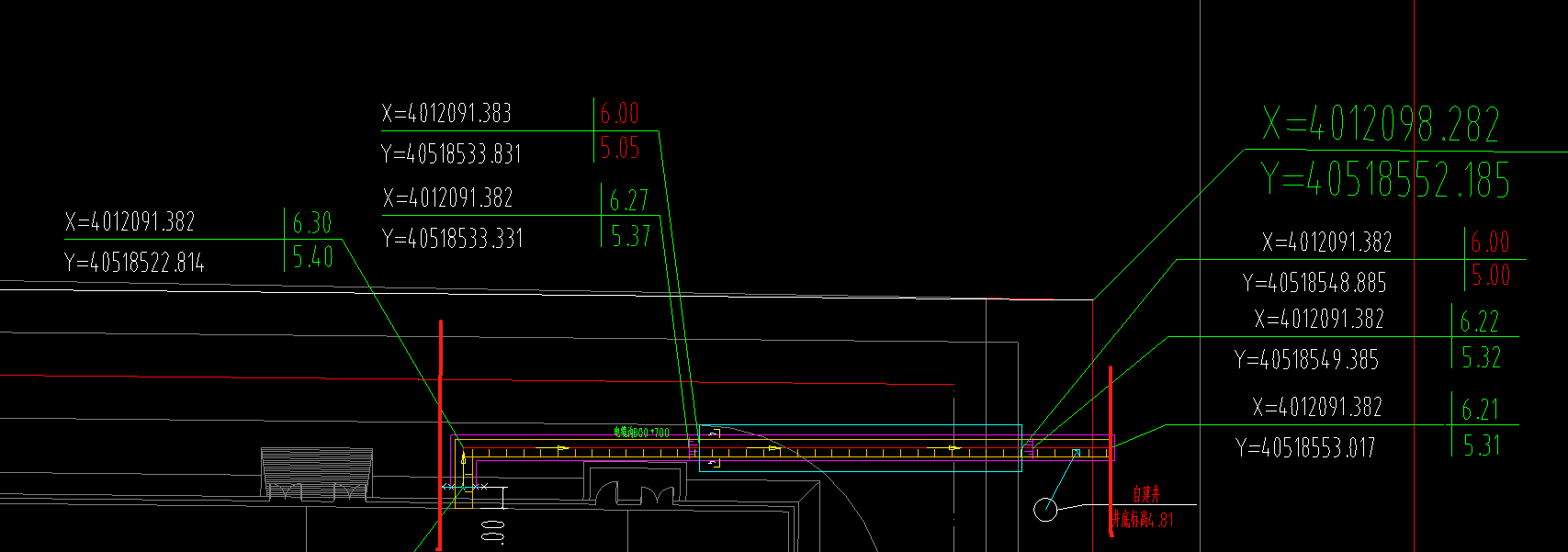Viewport: 1568px width, 552px height.
Task: Click the Y=40518553.017 coordinate text
Action: click(x=1306, y=448)
